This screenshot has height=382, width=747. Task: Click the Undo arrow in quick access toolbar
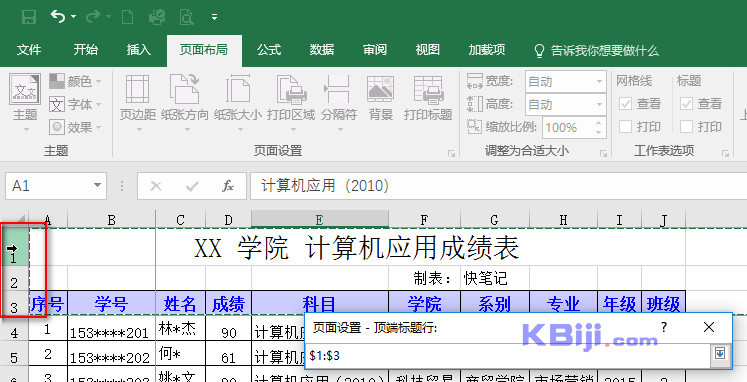58,17
